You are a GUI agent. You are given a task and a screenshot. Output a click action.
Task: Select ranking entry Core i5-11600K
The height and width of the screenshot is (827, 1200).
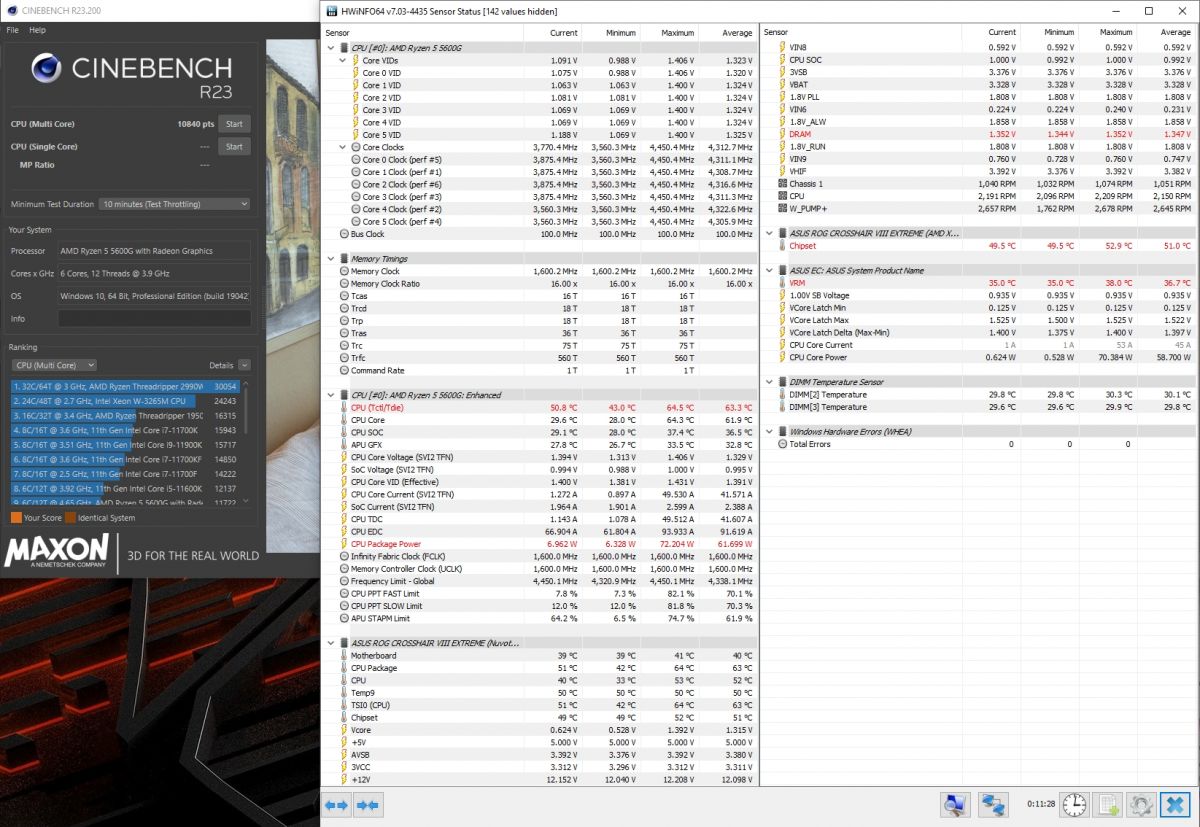tap(125, 488)
